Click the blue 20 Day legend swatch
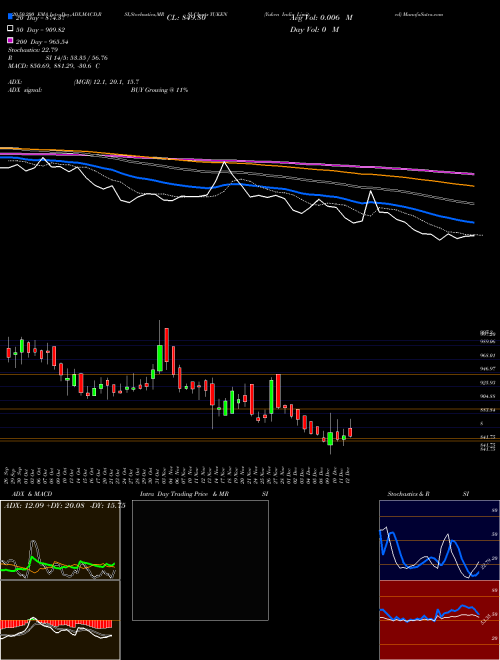 [x=10, y=16]
